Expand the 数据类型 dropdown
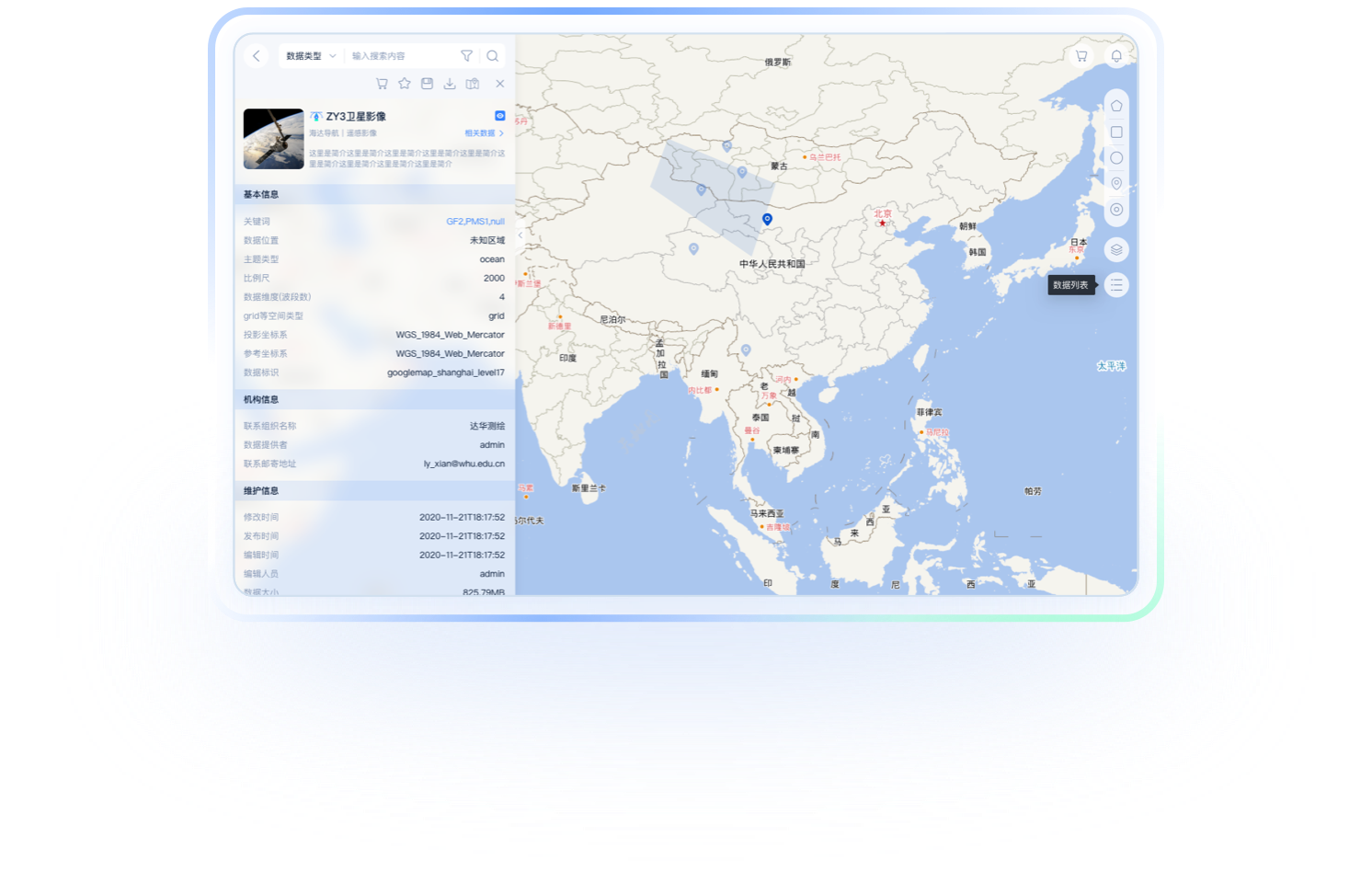The height and width of the screenshot is (894, 1372). tap(311, 56)
